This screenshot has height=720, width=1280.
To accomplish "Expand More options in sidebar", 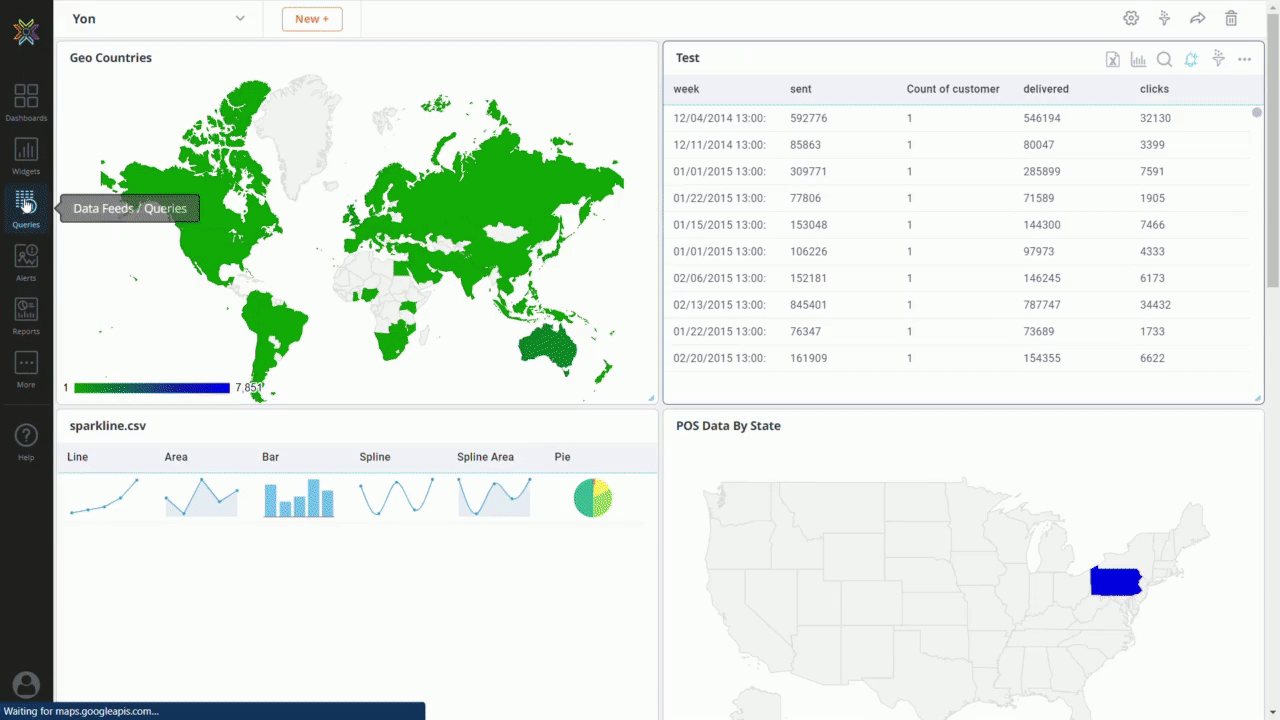I will 26,368.
